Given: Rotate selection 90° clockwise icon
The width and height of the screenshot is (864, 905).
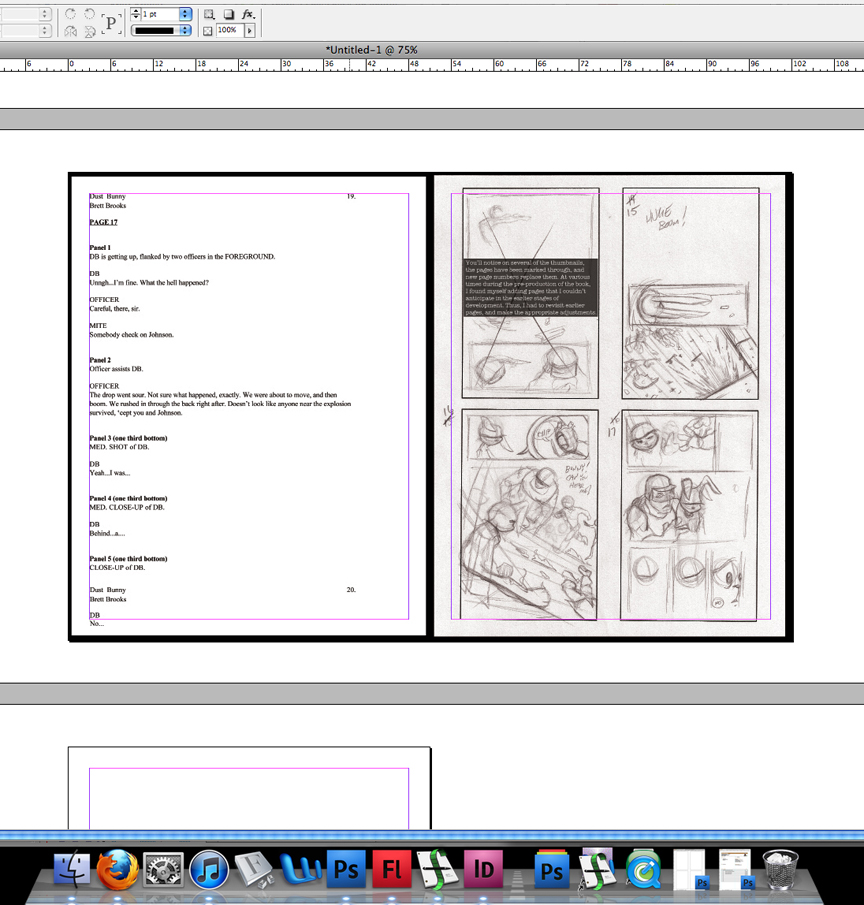Looking at the screenshot, I should 70,14.
